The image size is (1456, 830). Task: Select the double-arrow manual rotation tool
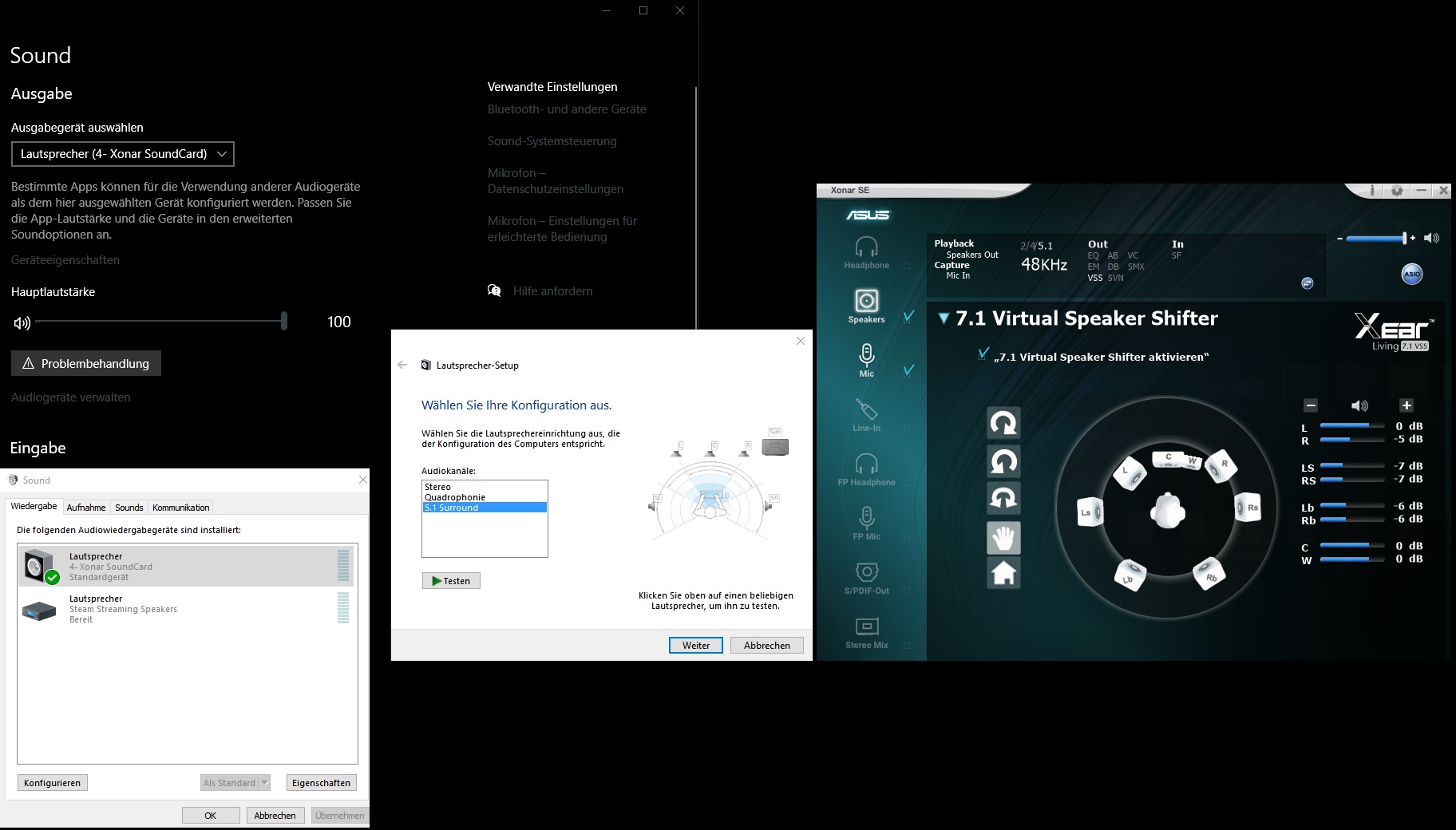pyautogui.click(x=1003, y=498)
